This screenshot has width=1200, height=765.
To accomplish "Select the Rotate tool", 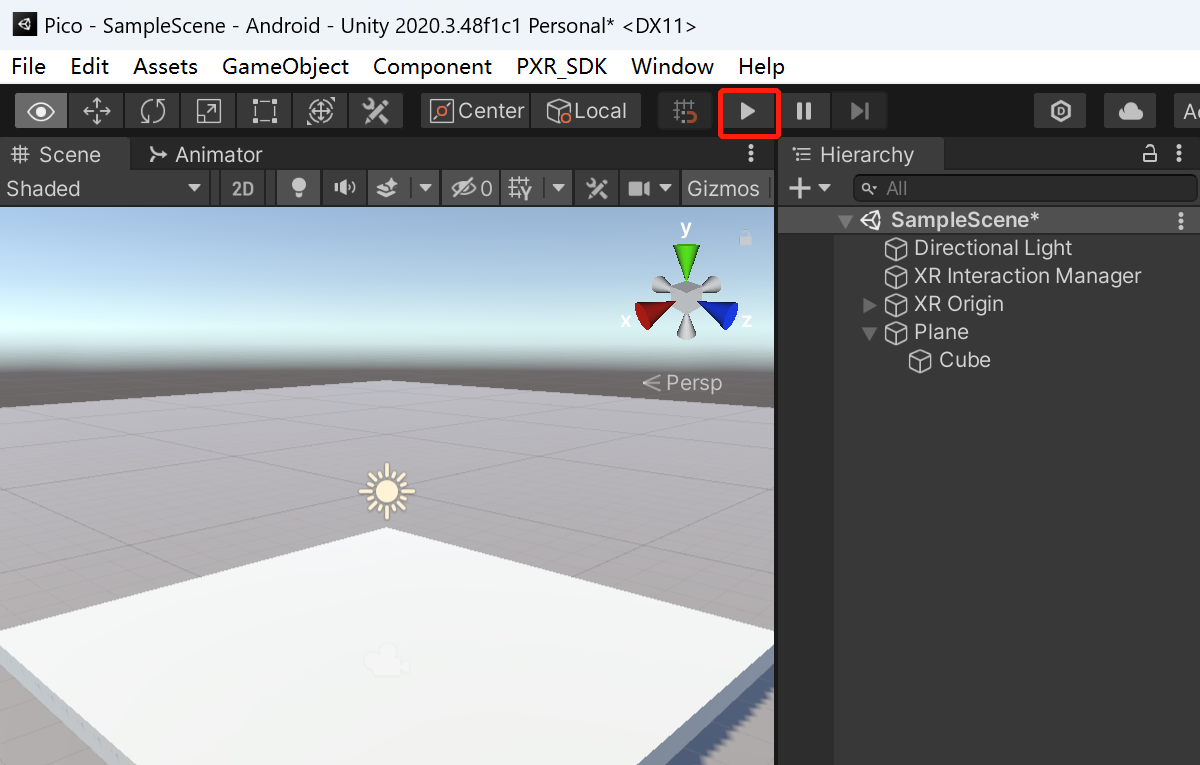I will click(153, 111).
